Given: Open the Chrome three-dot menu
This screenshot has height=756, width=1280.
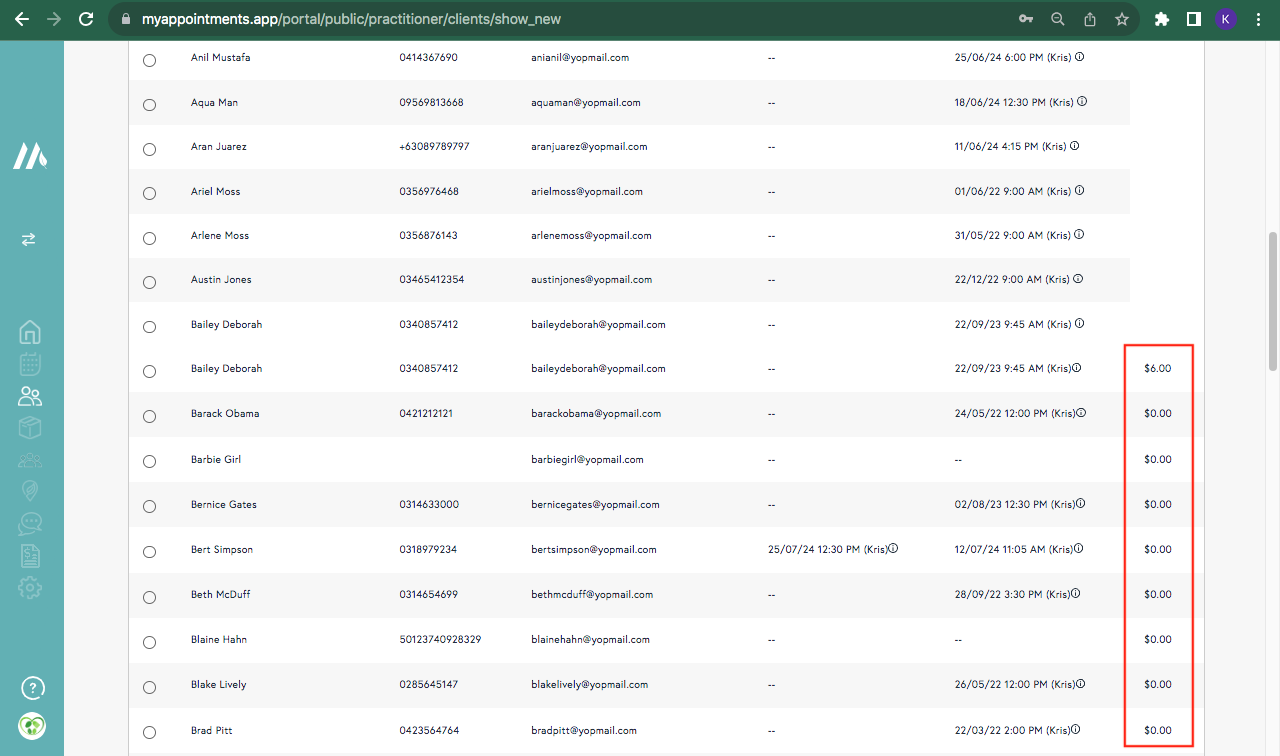Looking at the screenshot, I should 1258,19.
